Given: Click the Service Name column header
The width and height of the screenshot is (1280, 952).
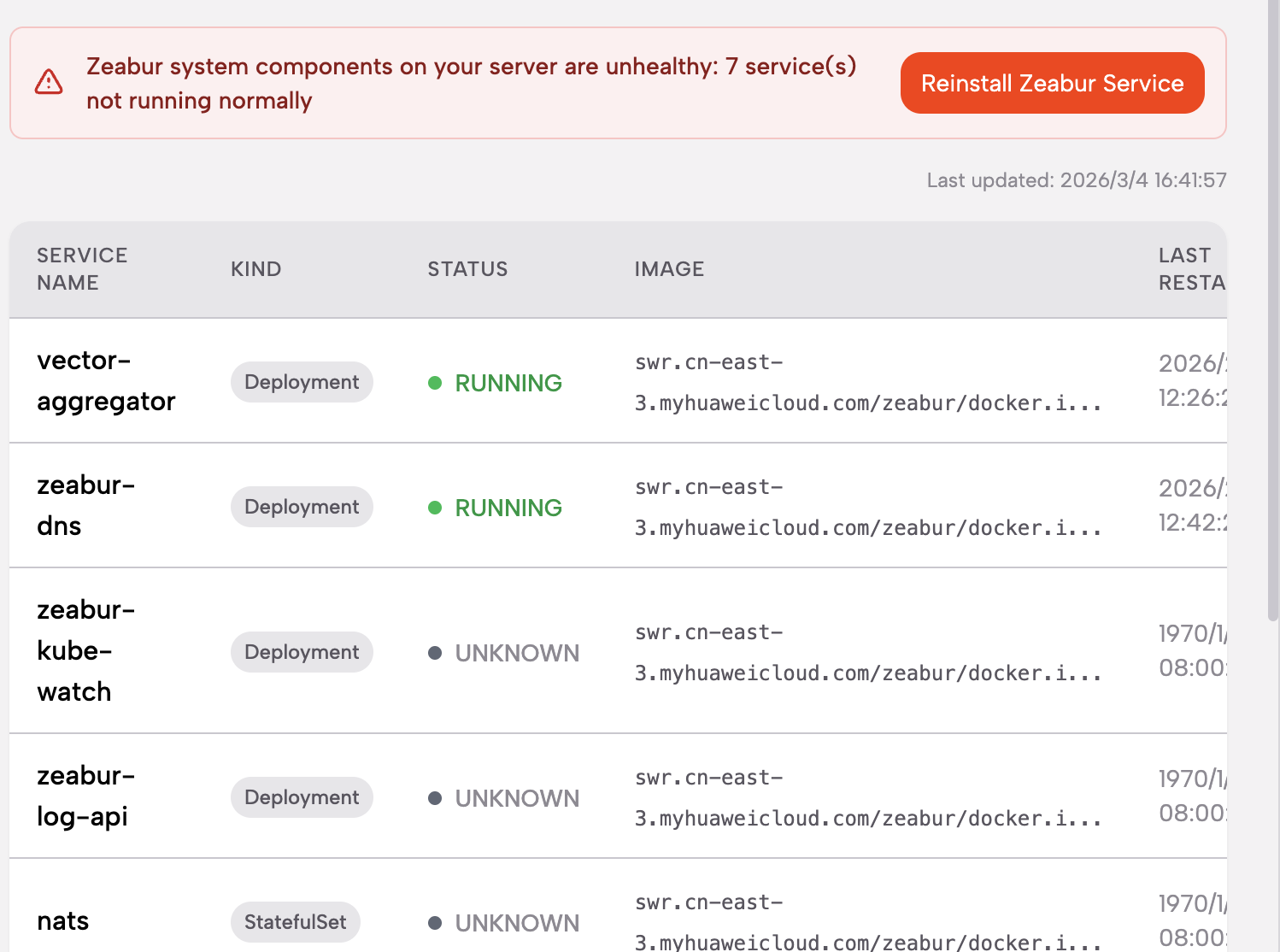Looking at the screenshot, I should 82,268.
